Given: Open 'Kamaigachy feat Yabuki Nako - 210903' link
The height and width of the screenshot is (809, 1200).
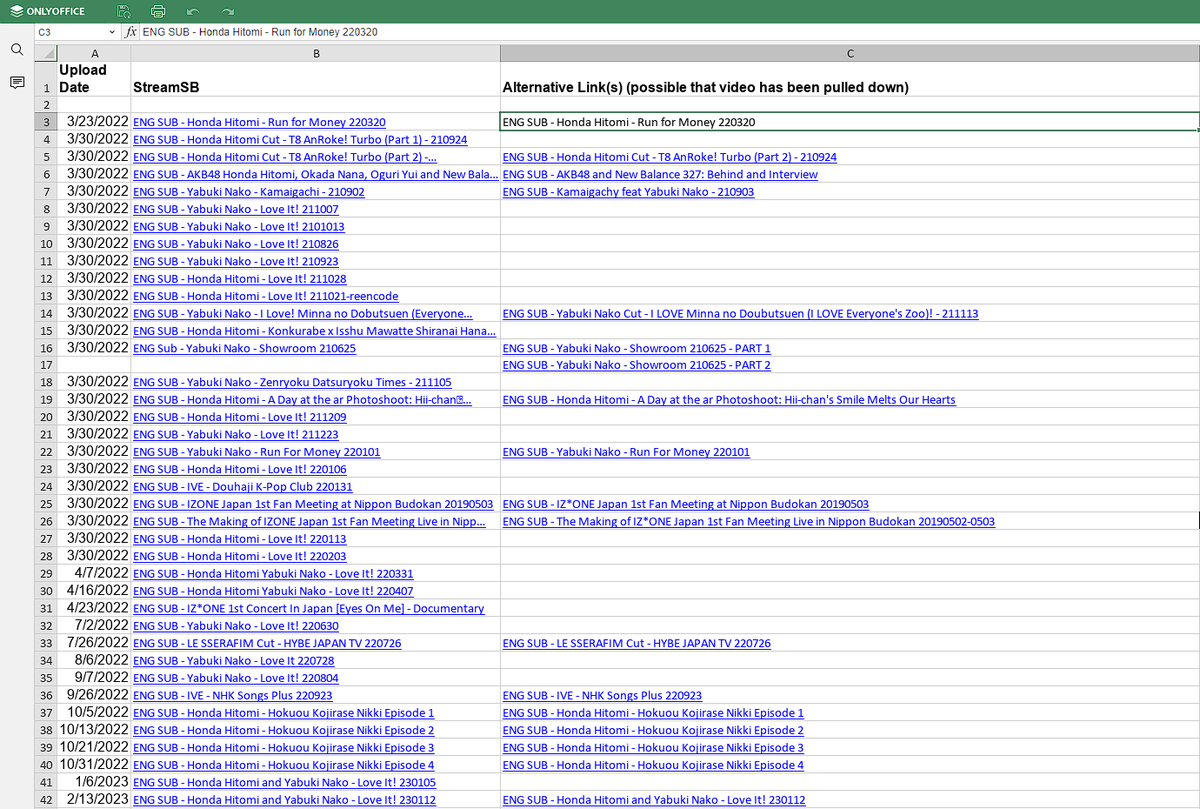Looking at the screenshot, I should pyautogui.click(x=628, y=192).
